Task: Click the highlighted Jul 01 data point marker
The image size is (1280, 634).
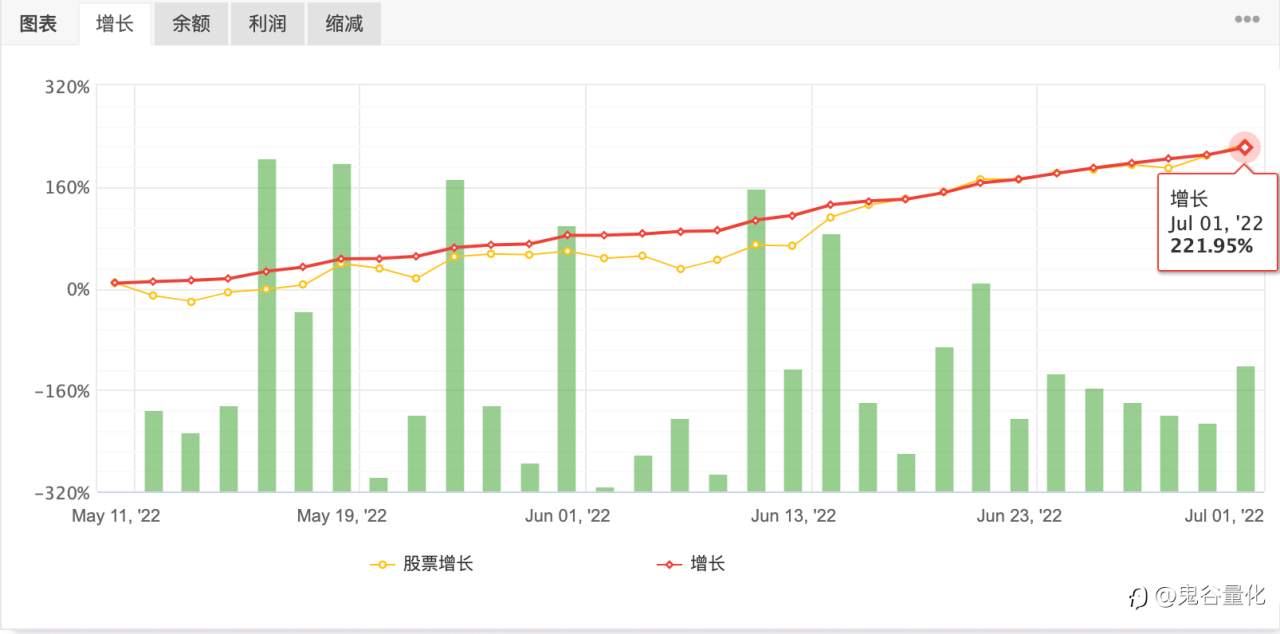Action: tap(1245, 147)
